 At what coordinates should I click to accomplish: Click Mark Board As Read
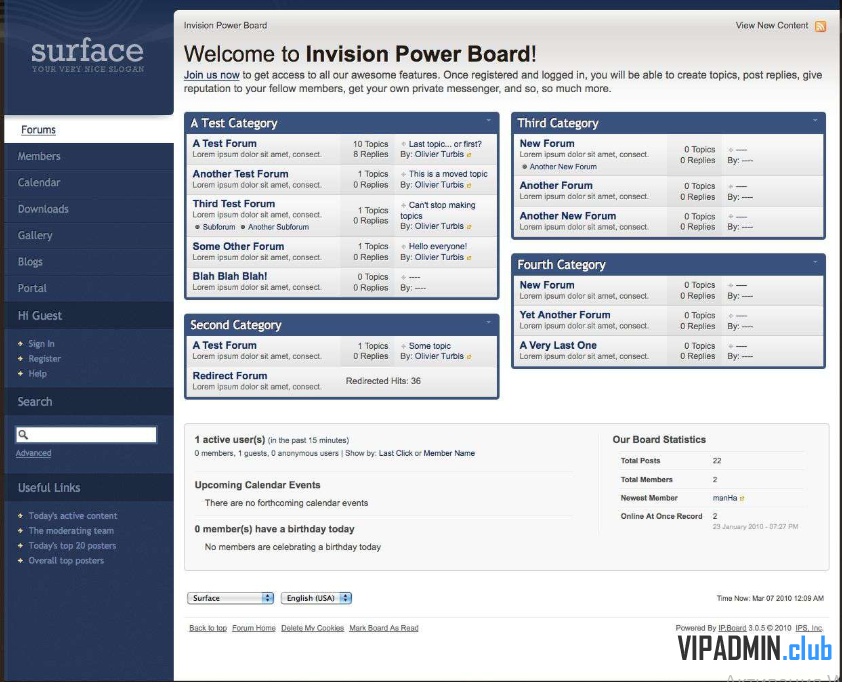tap(383, 628)
